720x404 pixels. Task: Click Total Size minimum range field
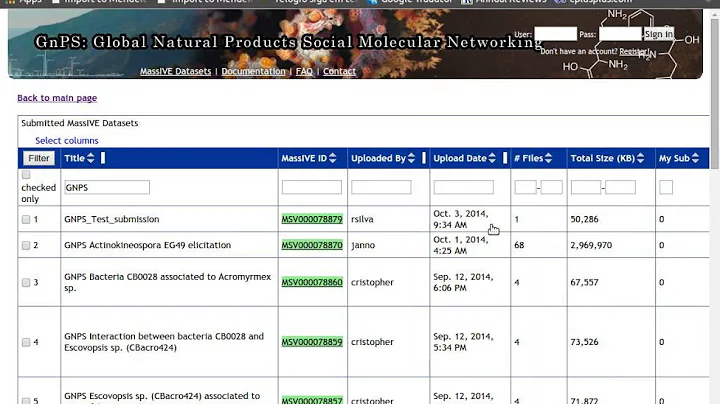[x=586, y=187]
